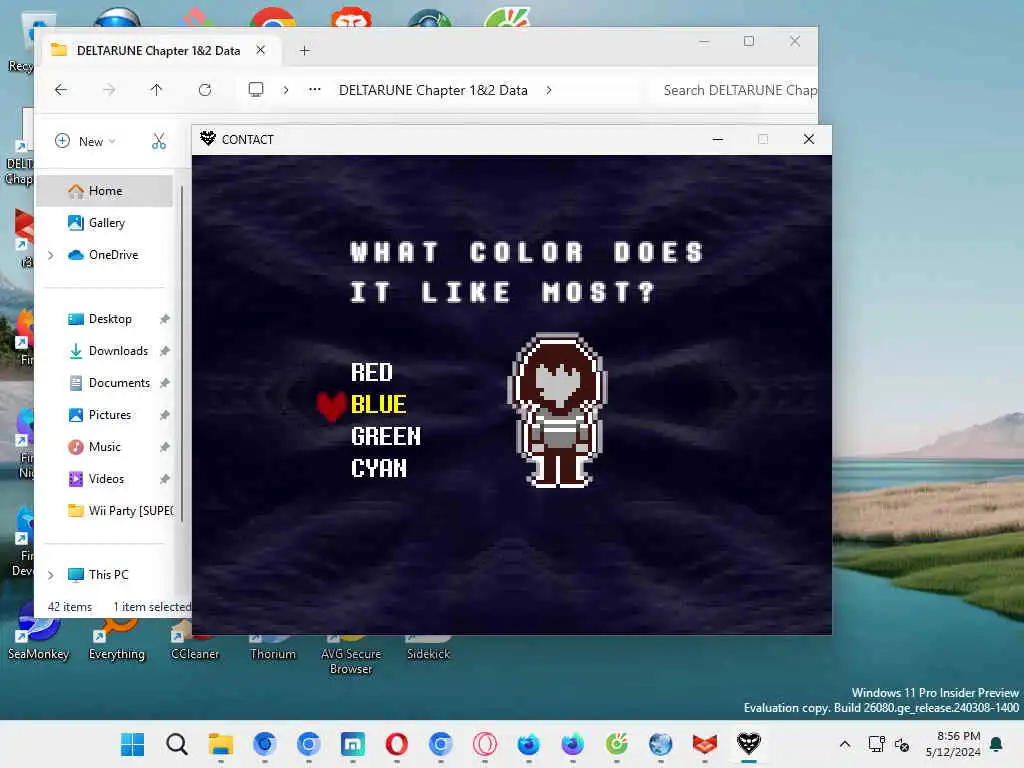Click the pin icon beside Pictures
The image size is (1024, 768).
pos(165,415)
